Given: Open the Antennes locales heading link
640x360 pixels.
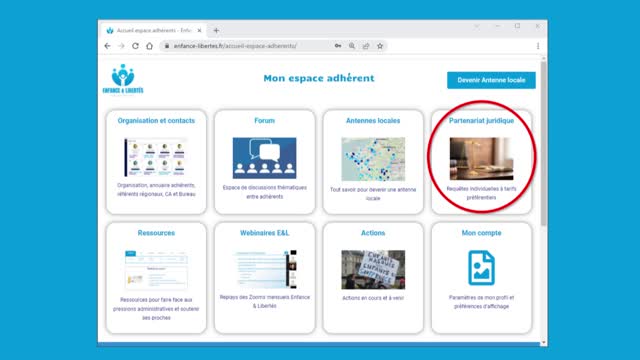Looking at the screenshot, I should point(373,121).
